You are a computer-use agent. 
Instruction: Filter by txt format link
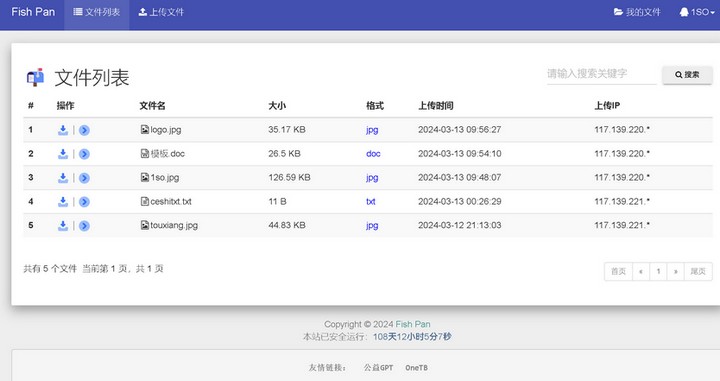click(x=371, y=202)
